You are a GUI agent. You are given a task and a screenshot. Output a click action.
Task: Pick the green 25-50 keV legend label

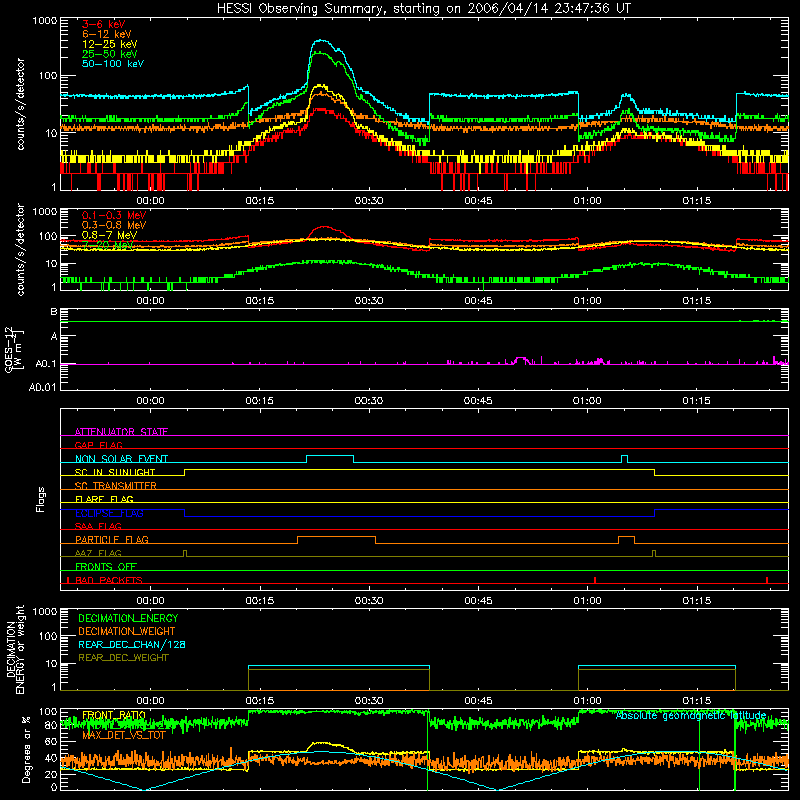(x=110, y=54)
